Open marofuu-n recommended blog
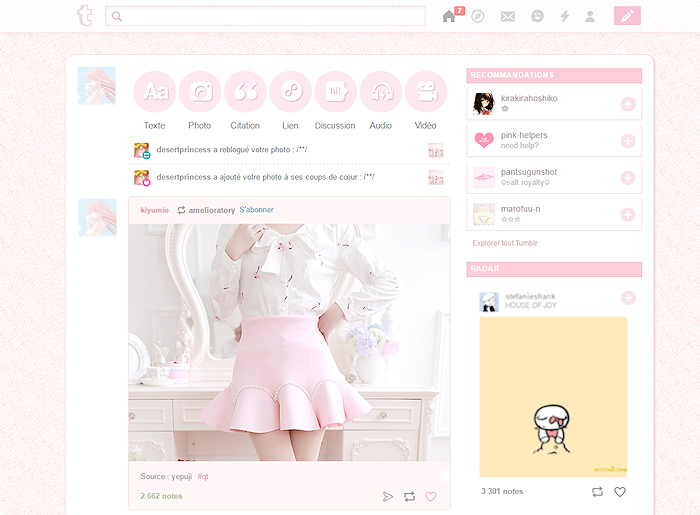 tap(521, 209)
